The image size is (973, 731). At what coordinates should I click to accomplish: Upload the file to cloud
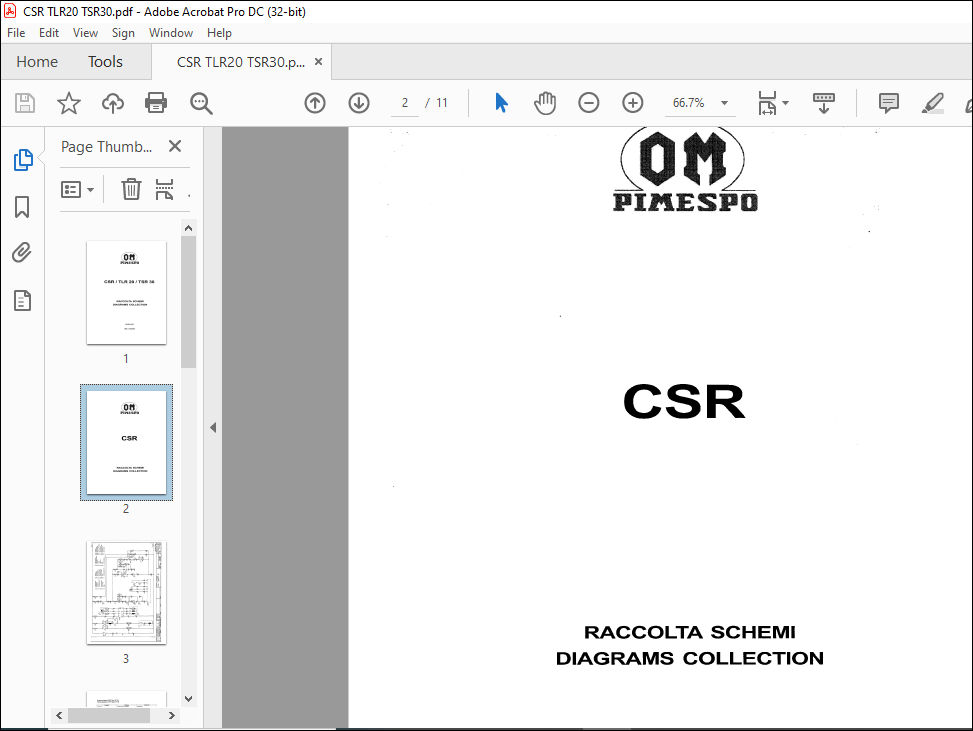112,103
